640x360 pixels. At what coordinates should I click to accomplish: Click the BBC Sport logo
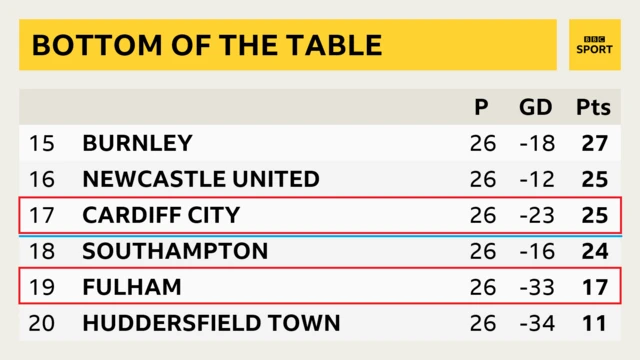tap(595, 45)
